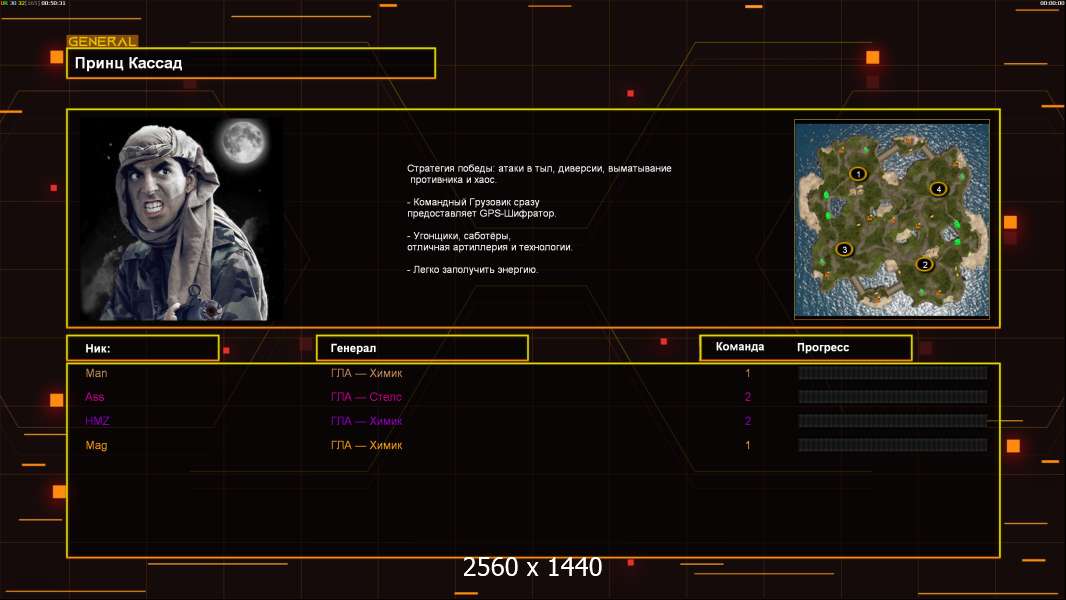Select player Man in the list
Screen dimensions: 1066x600
point(96,373)
